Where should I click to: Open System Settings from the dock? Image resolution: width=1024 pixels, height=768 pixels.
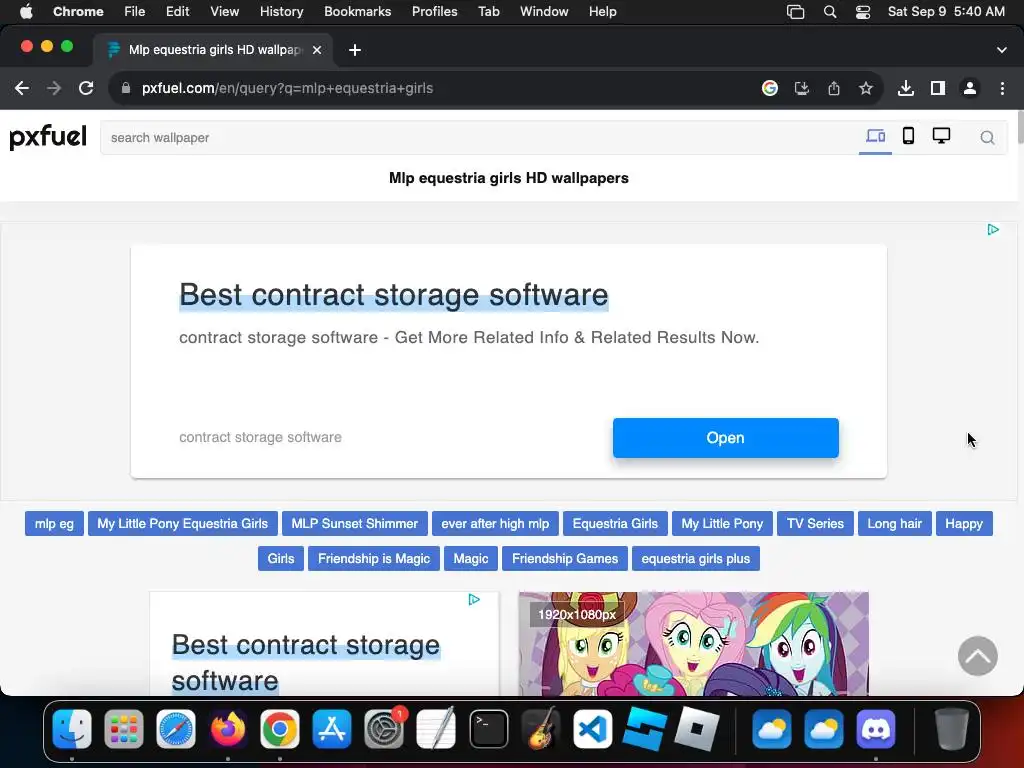coord(384,729)
